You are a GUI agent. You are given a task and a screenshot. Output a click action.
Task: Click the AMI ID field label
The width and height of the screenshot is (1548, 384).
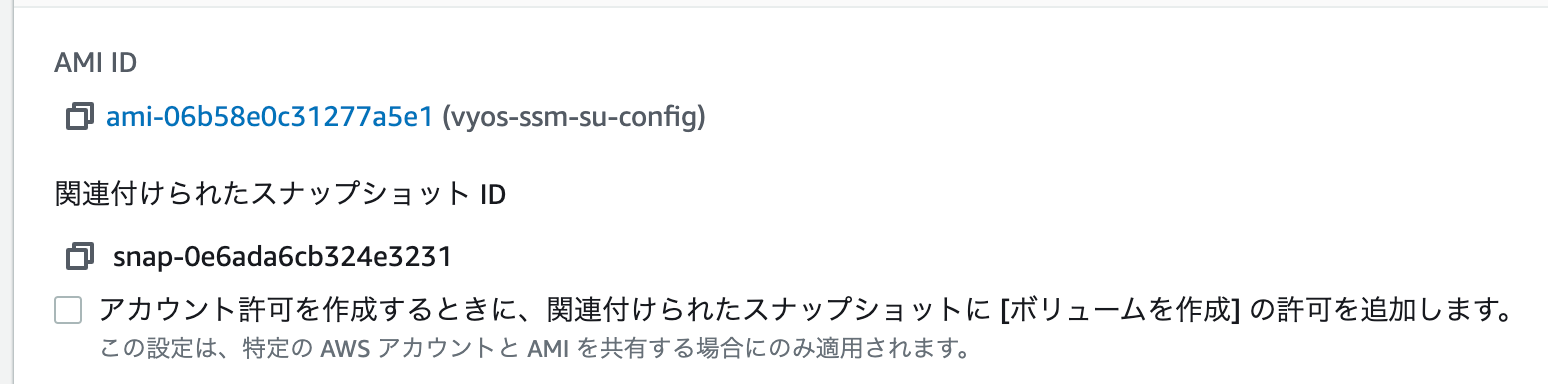96,63
